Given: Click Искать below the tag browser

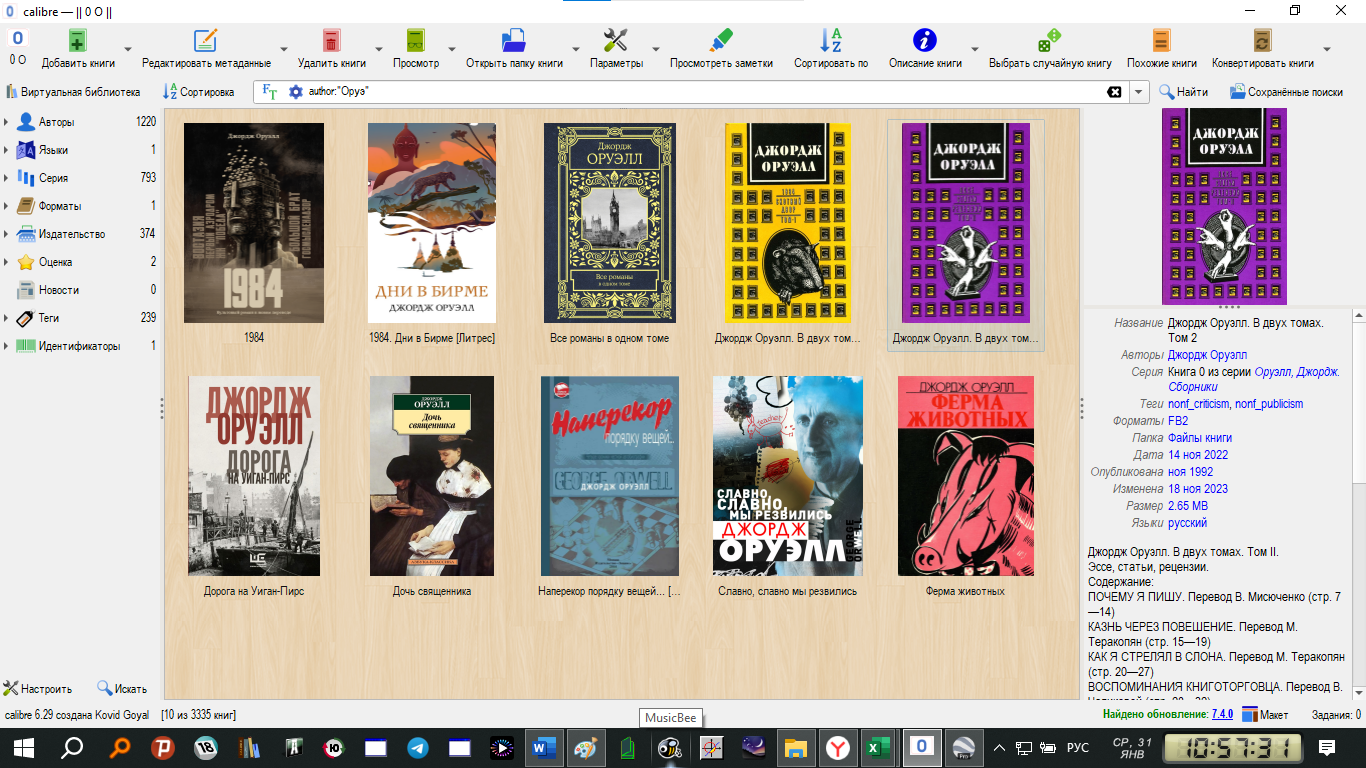Looking at the screenshot, I should coord(122,689).
